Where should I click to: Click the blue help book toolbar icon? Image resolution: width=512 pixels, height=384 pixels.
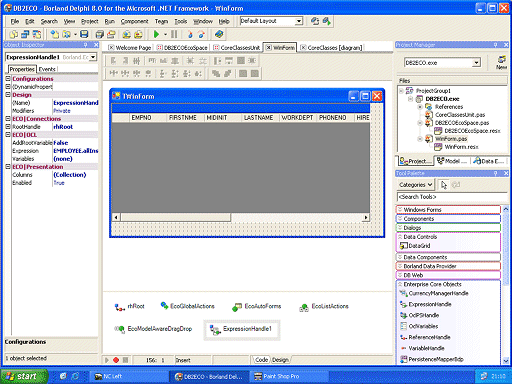point(219,34)
